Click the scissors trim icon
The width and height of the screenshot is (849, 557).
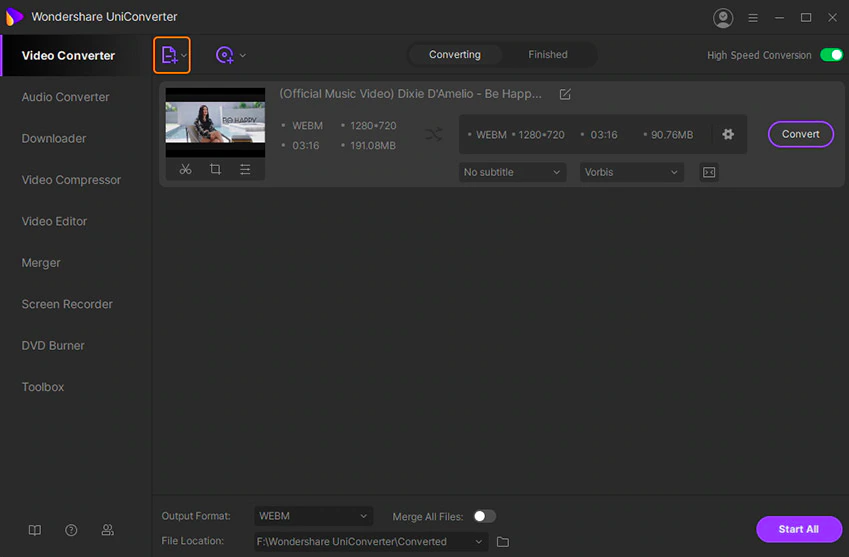[185, 169]
